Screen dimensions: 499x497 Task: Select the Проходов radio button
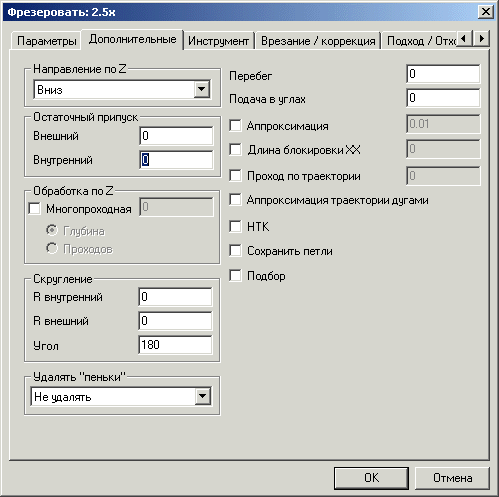pyautogui.click(x=52, y=248)
